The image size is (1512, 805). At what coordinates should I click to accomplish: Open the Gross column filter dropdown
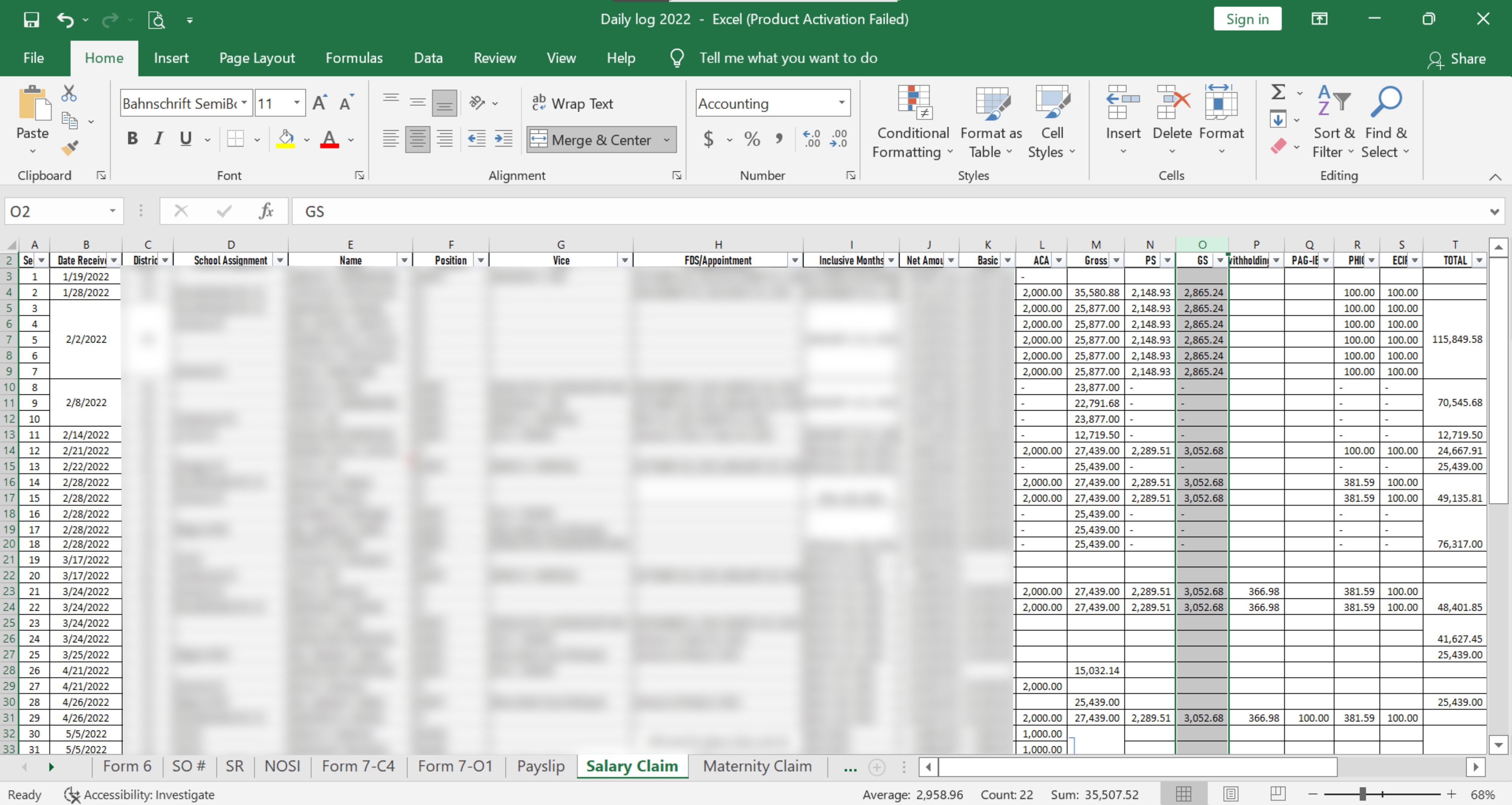1116,261
